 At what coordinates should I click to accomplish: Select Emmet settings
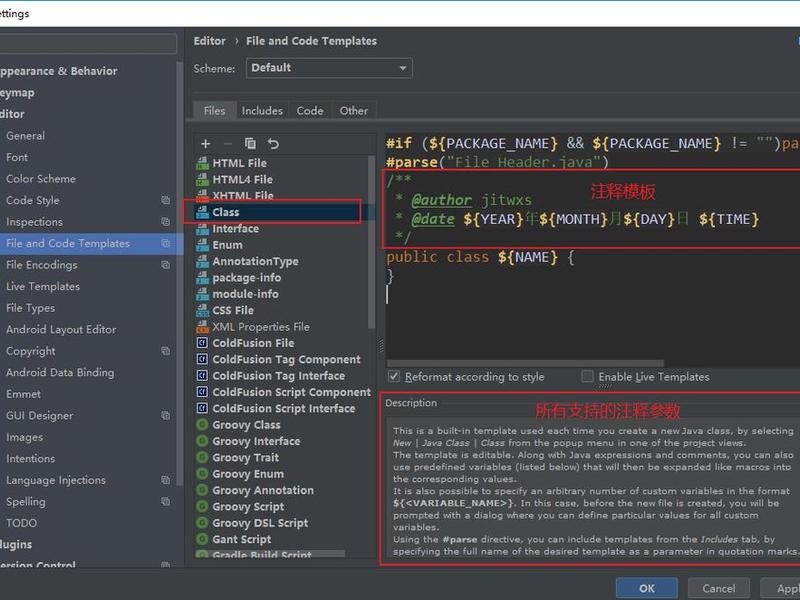click(23, 394)
